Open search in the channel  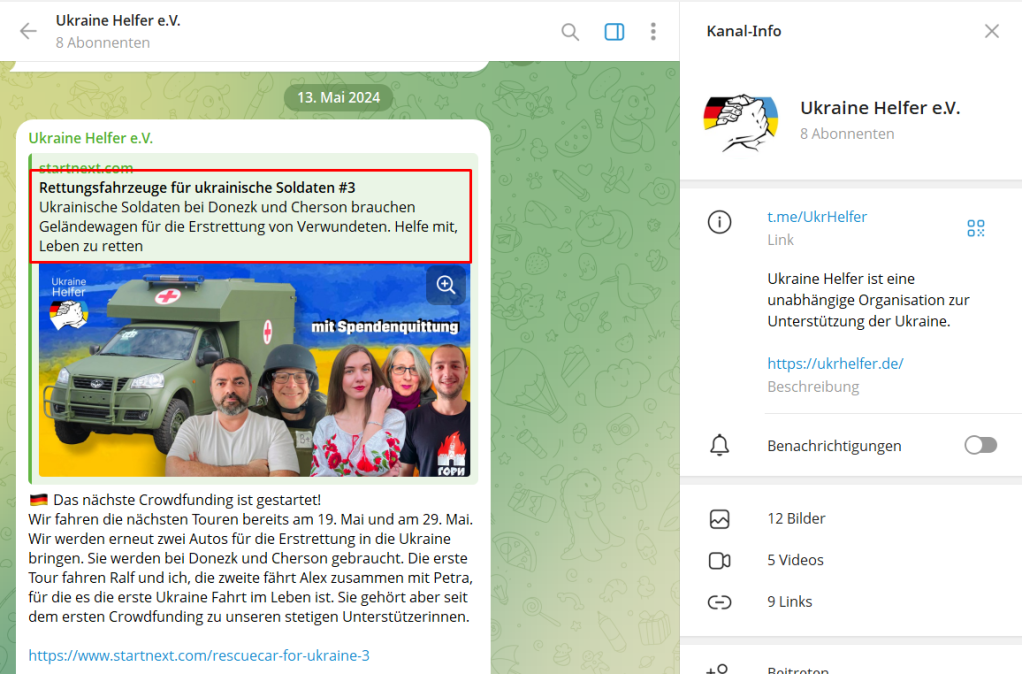[570, 31]
